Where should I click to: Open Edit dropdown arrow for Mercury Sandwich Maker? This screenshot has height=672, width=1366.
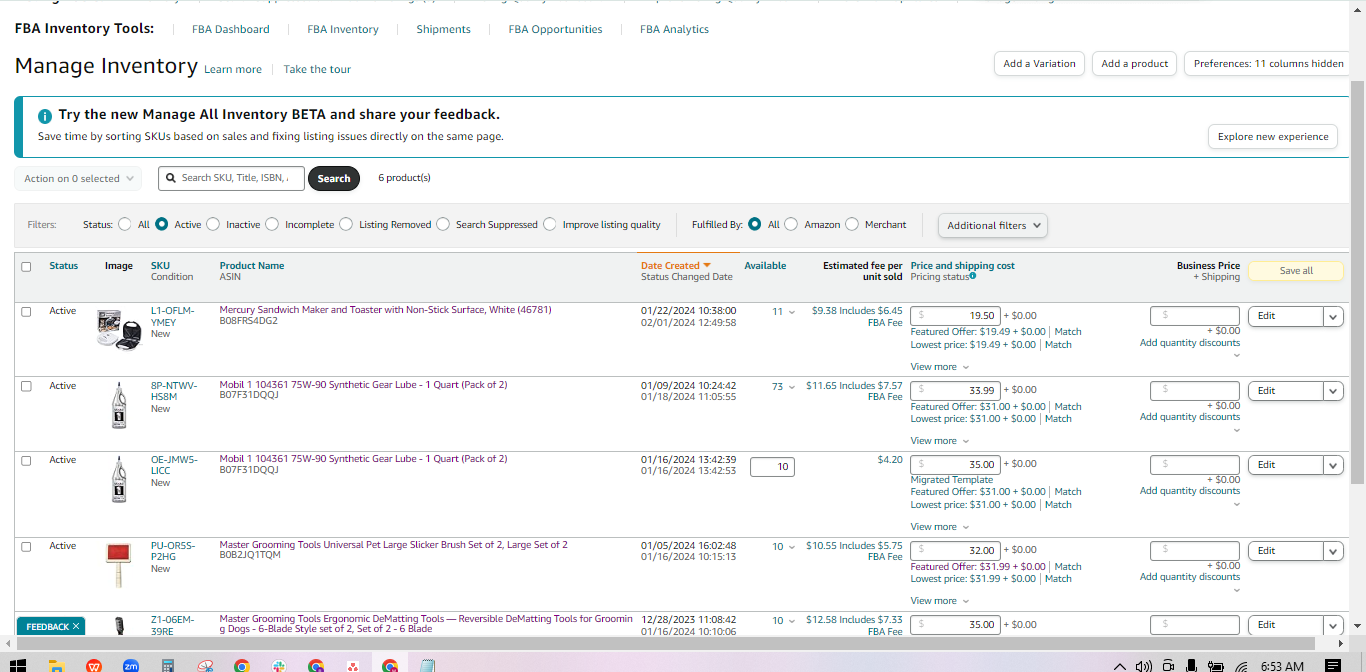point(1333,316)
